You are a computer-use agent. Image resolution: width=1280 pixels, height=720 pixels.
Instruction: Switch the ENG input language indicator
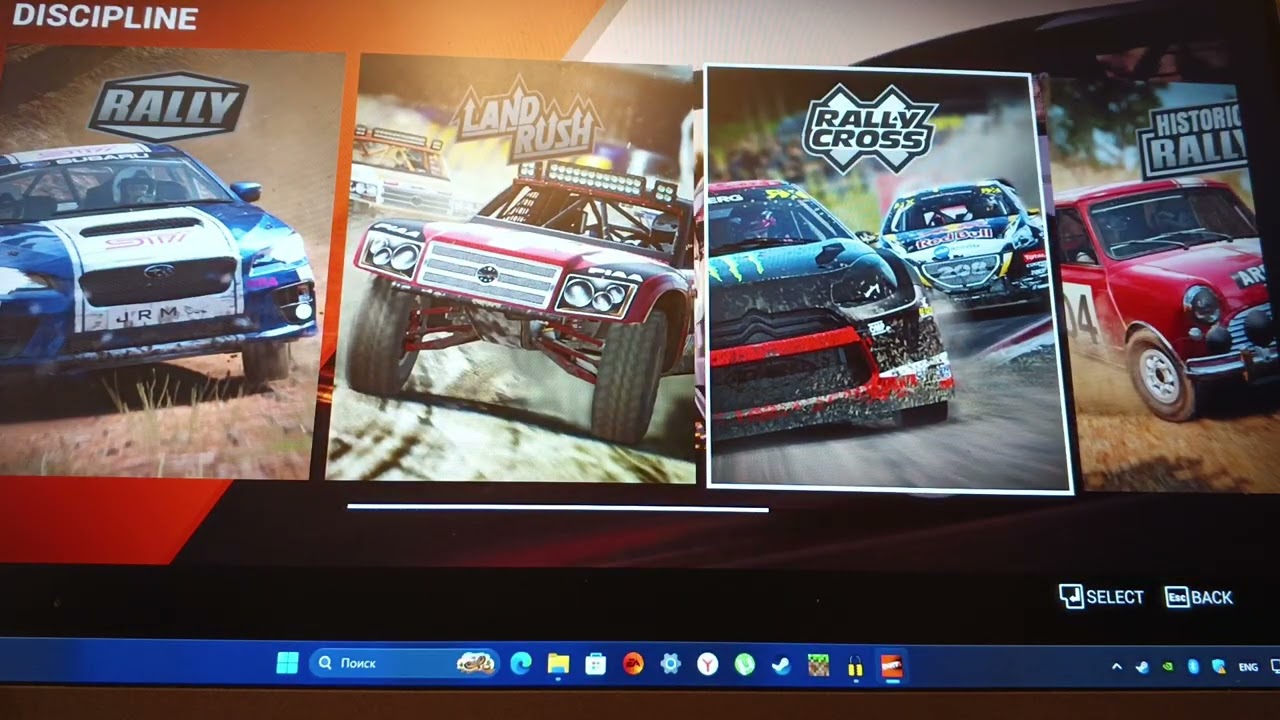(1248, 667)
